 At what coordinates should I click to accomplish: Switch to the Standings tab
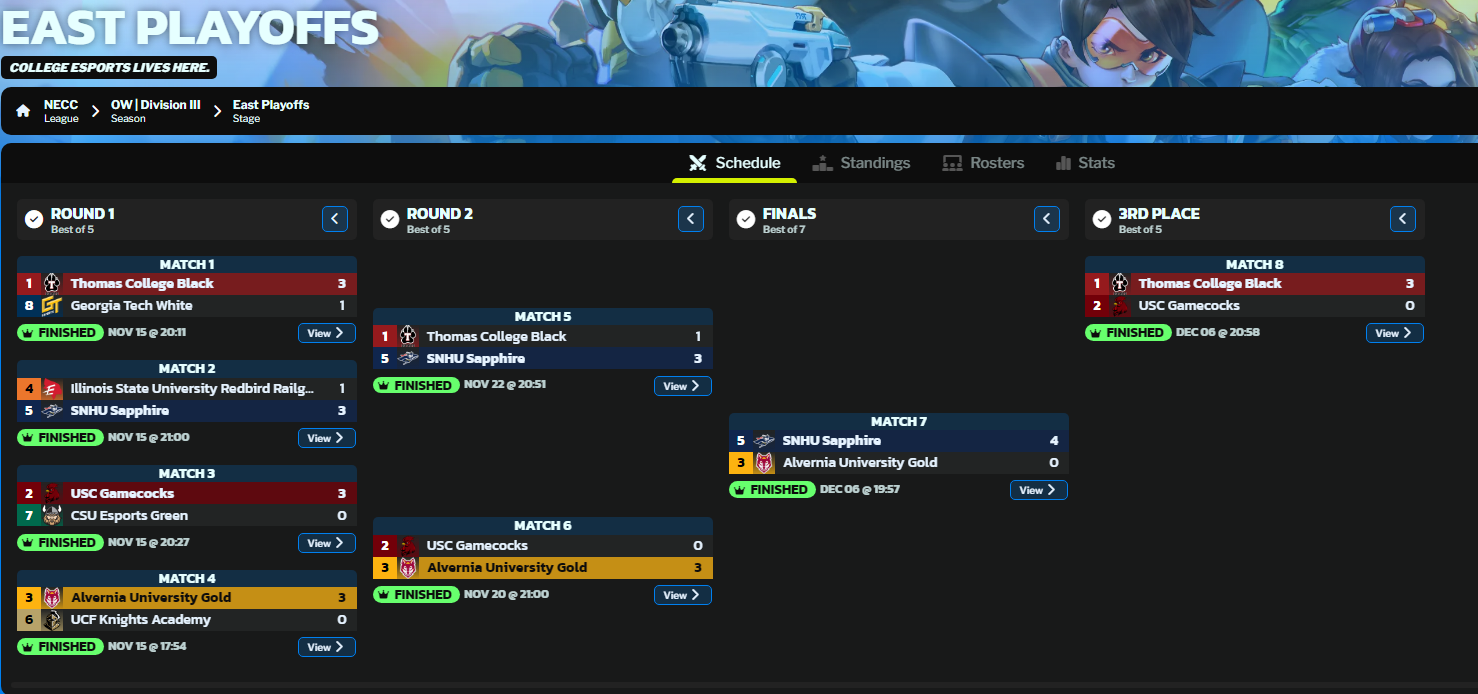(x=875, y=162)
